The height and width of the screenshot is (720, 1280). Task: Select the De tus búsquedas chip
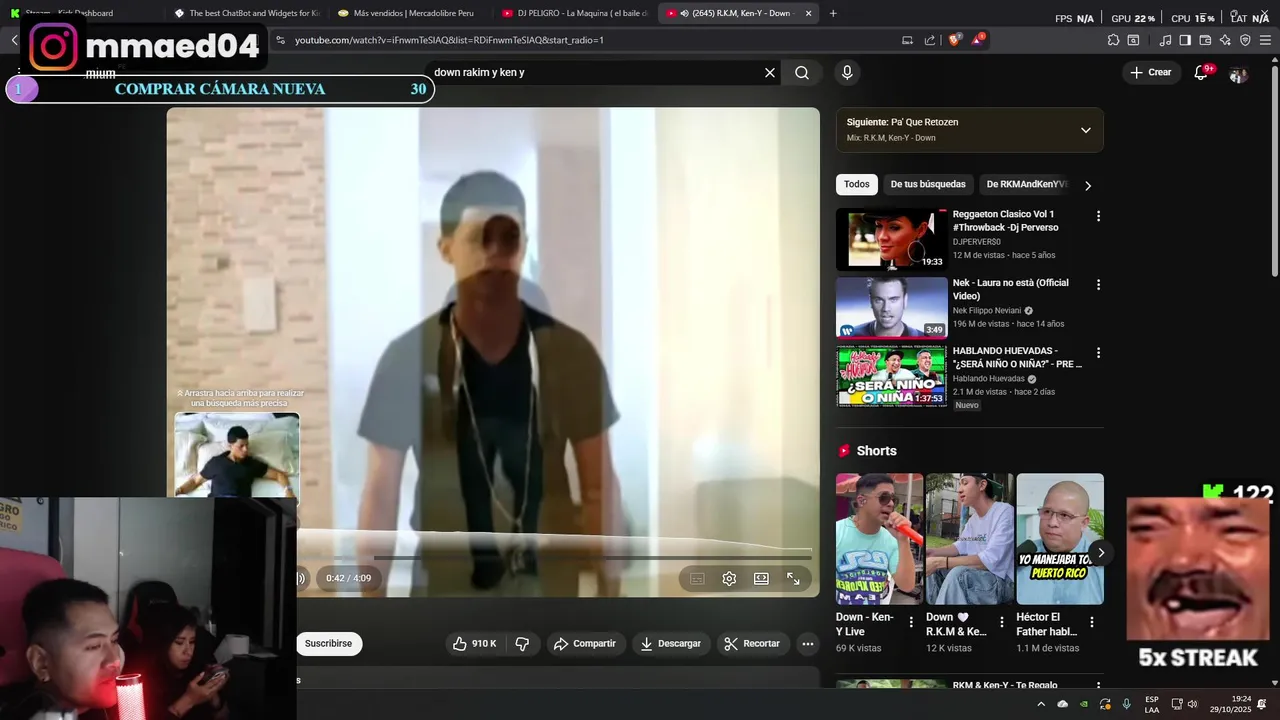pos(928,184)
